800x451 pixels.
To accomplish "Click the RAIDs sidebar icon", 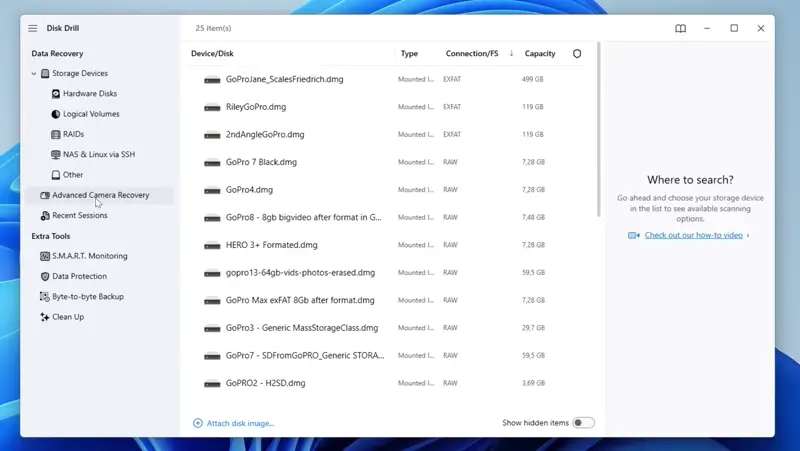I will pos(55,134).
